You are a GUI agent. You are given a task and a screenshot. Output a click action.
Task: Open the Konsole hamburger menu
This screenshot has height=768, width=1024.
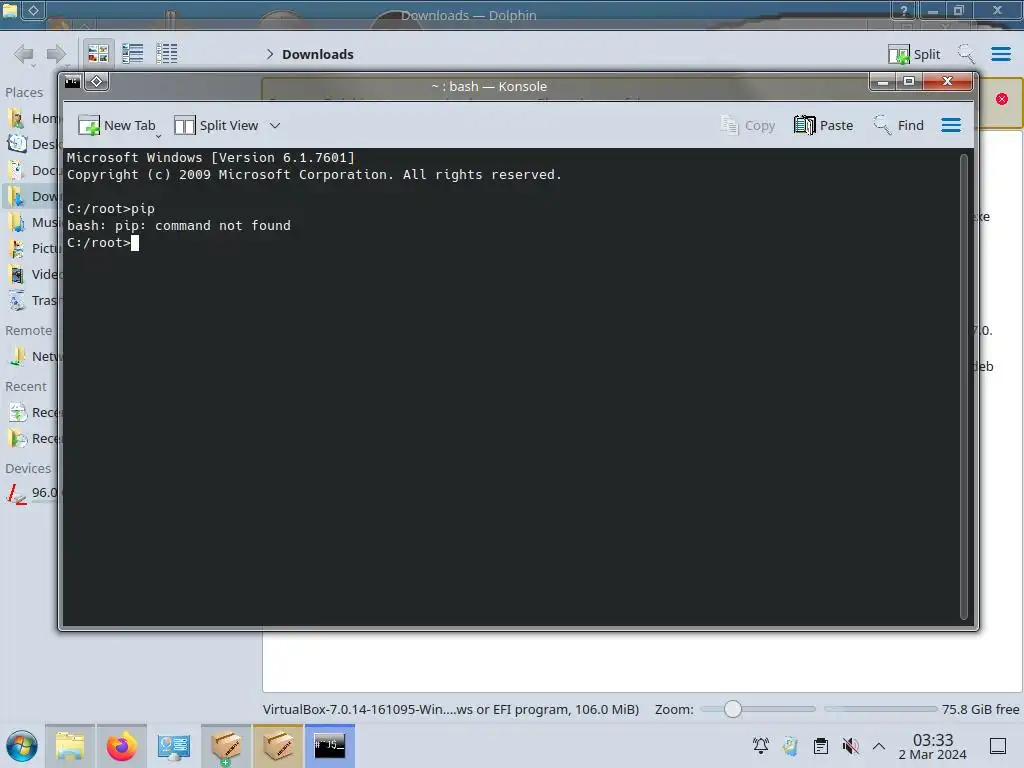click(951, 125)
